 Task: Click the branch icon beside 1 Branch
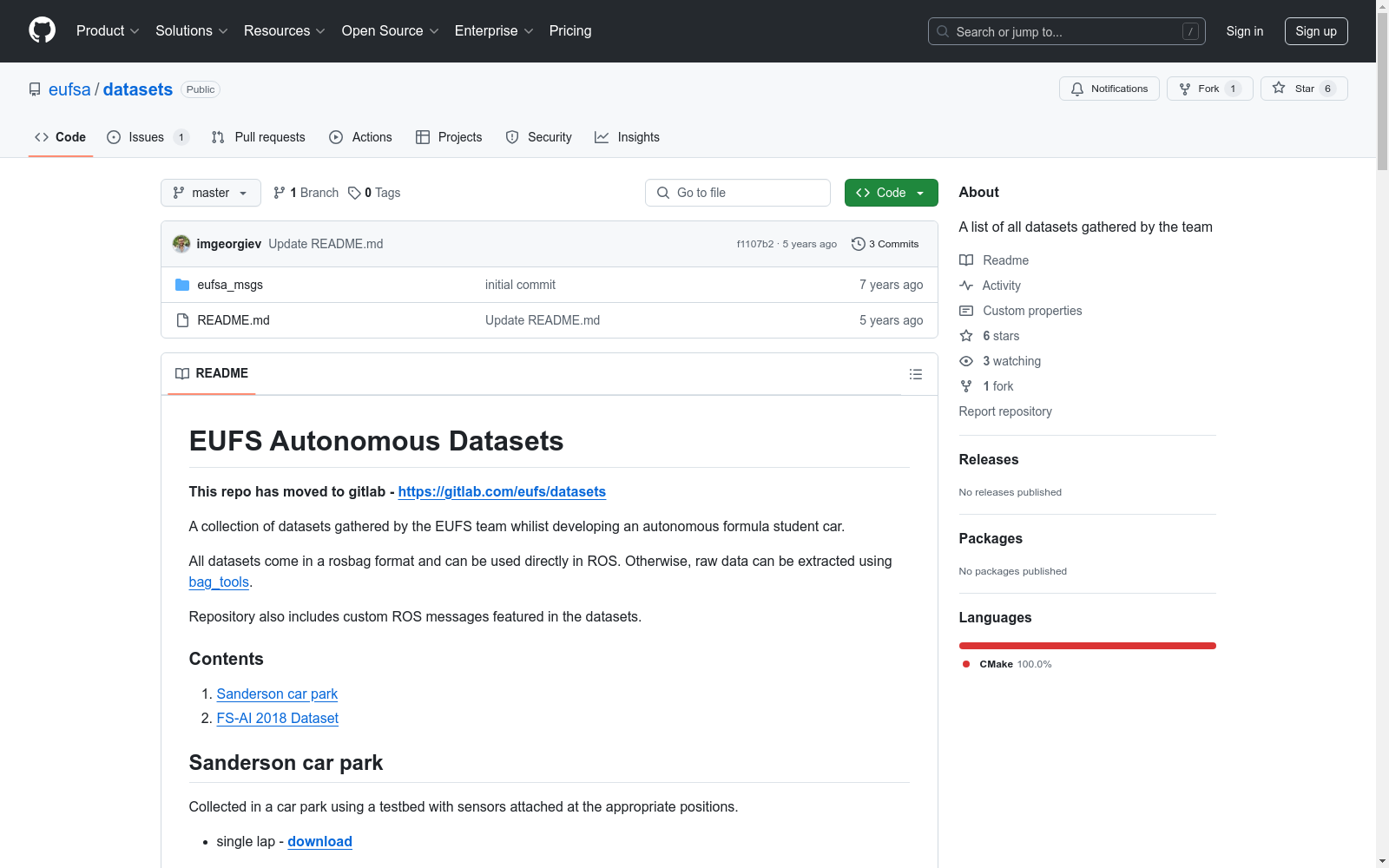pyautogui.click(x=280, y=193)
